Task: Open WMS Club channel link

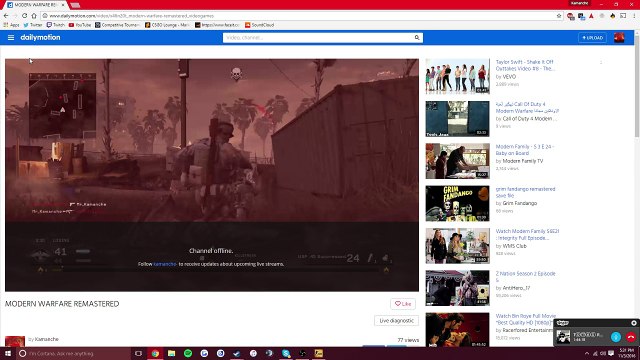Action: point(514,246)
